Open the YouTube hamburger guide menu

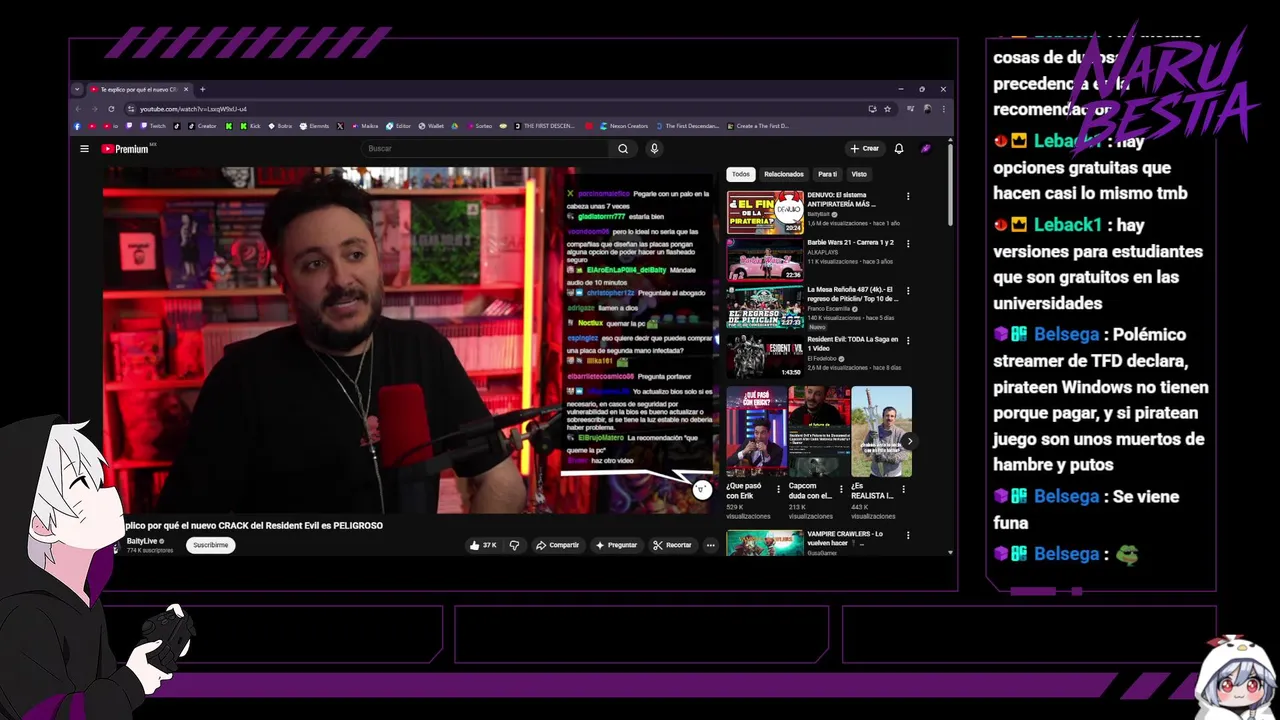coord(84,149)
